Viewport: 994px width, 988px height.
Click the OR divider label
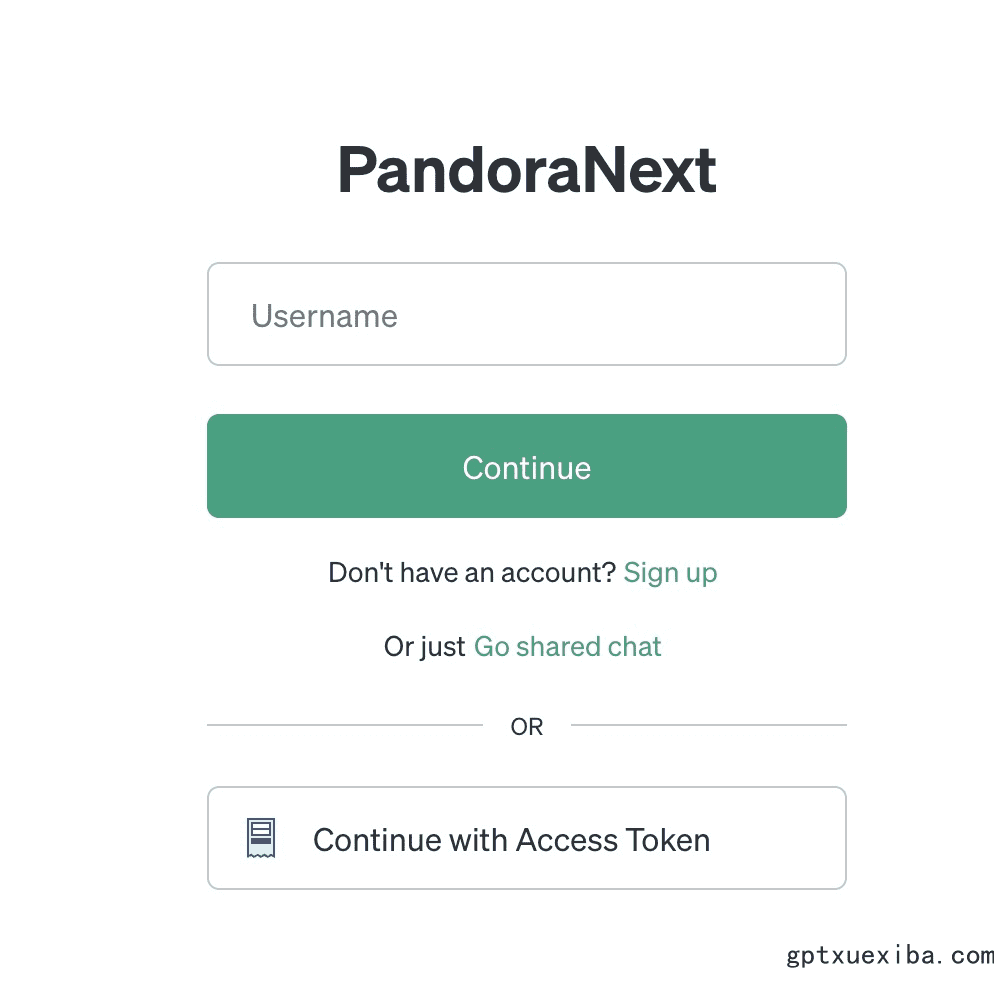(527, 727)
